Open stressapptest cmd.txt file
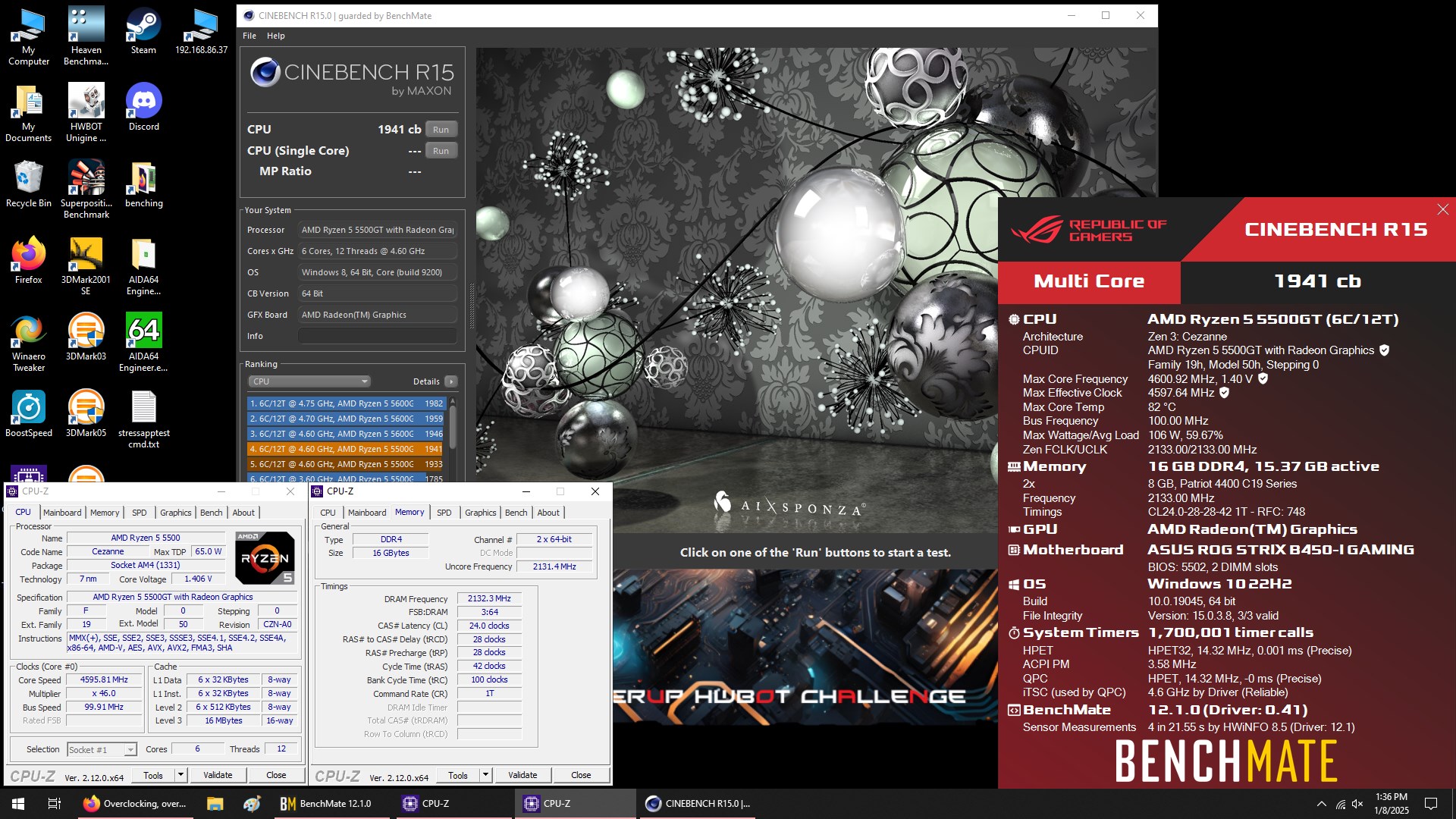Viewport: 1456px width, 819px height. tap(143, 419)
